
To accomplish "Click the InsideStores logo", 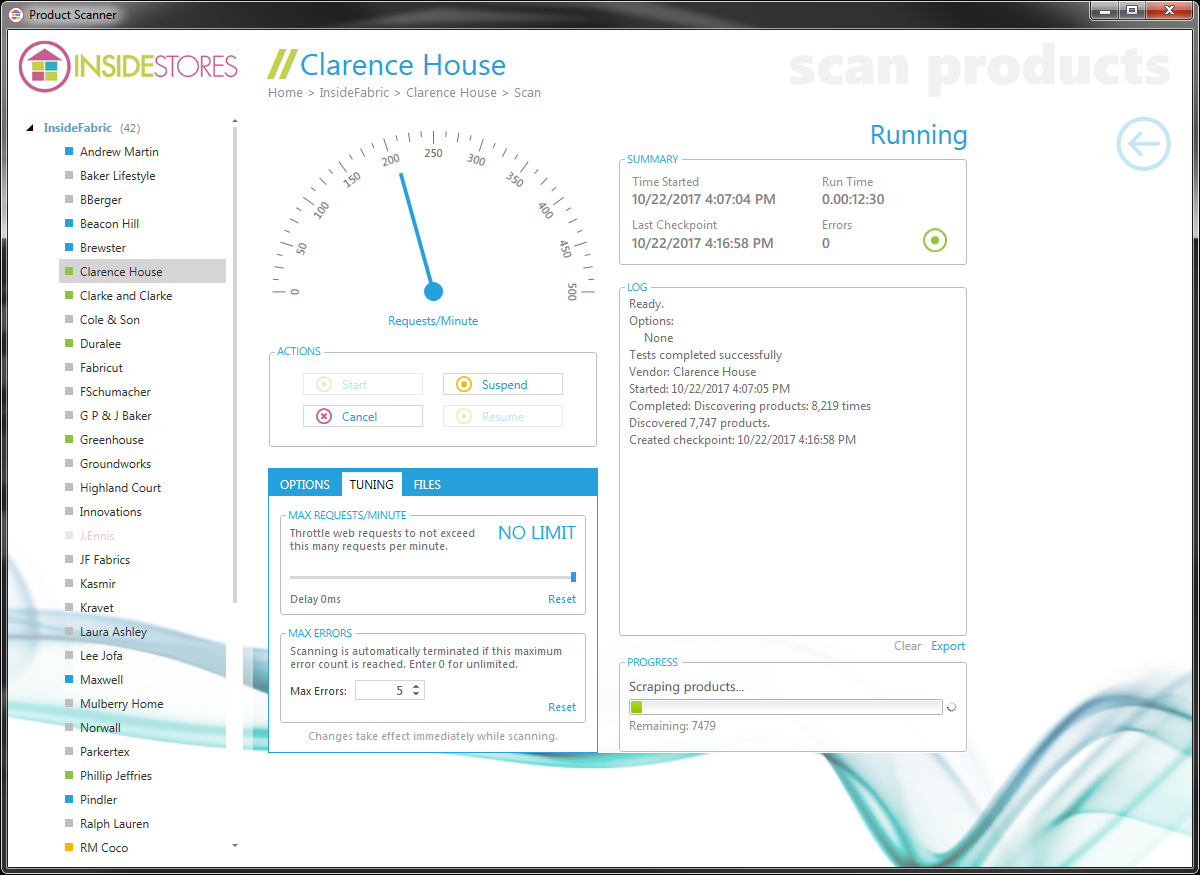I will coord(129,67).
